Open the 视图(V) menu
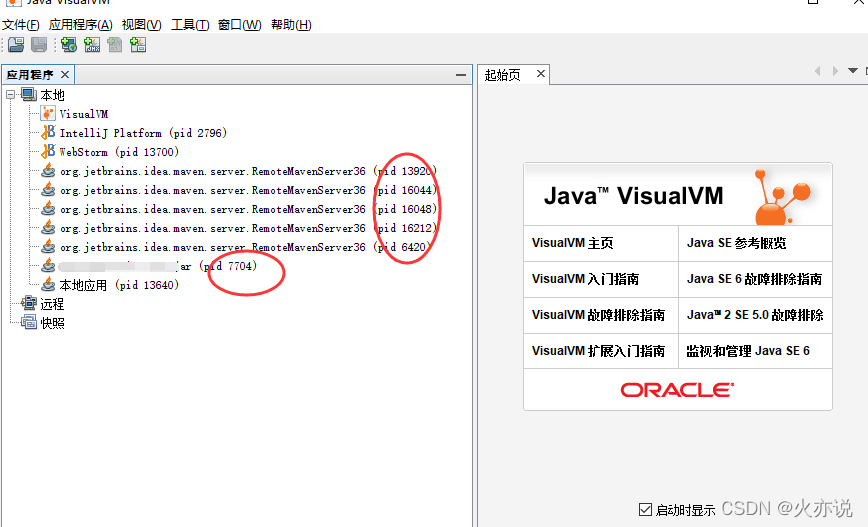868x527 pixels. (x=142, y=25)
